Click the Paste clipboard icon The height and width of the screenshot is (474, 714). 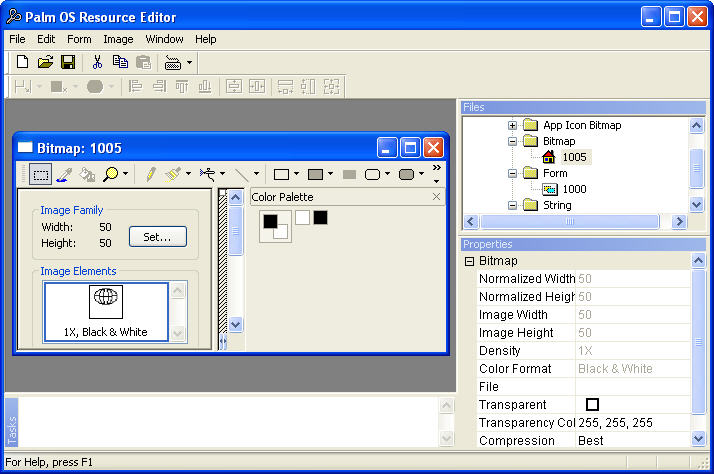[x=143, y=61]
